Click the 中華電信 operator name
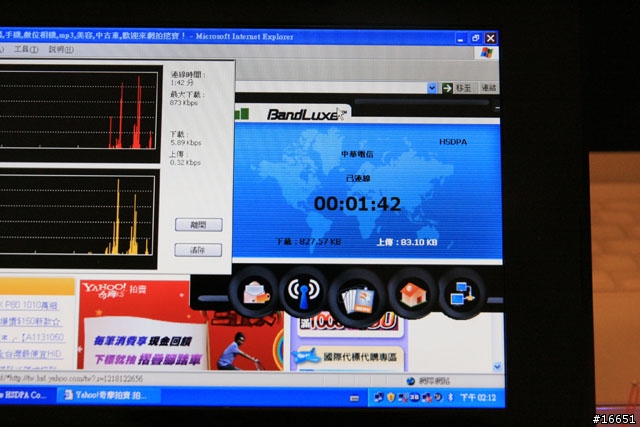 (357, 154)
